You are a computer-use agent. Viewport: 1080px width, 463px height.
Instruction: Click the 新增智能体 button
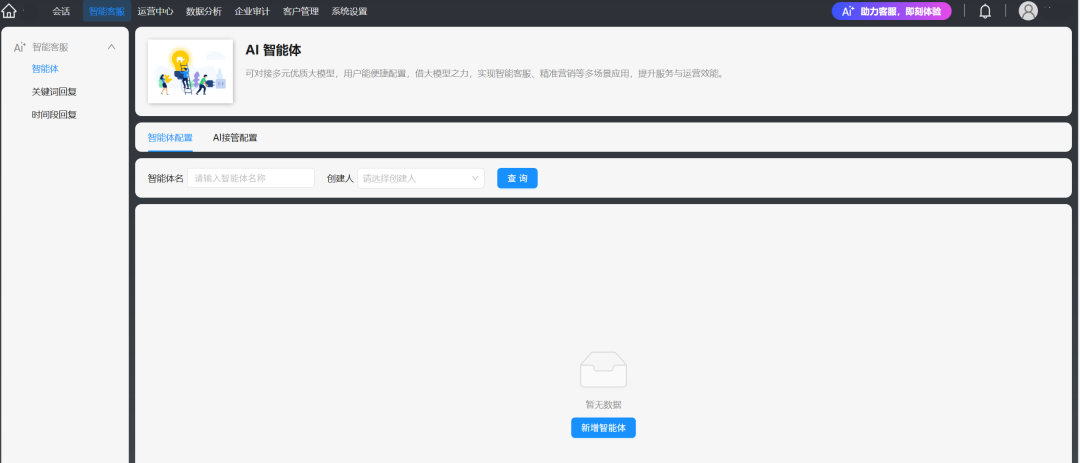click(x=603, y=428)
